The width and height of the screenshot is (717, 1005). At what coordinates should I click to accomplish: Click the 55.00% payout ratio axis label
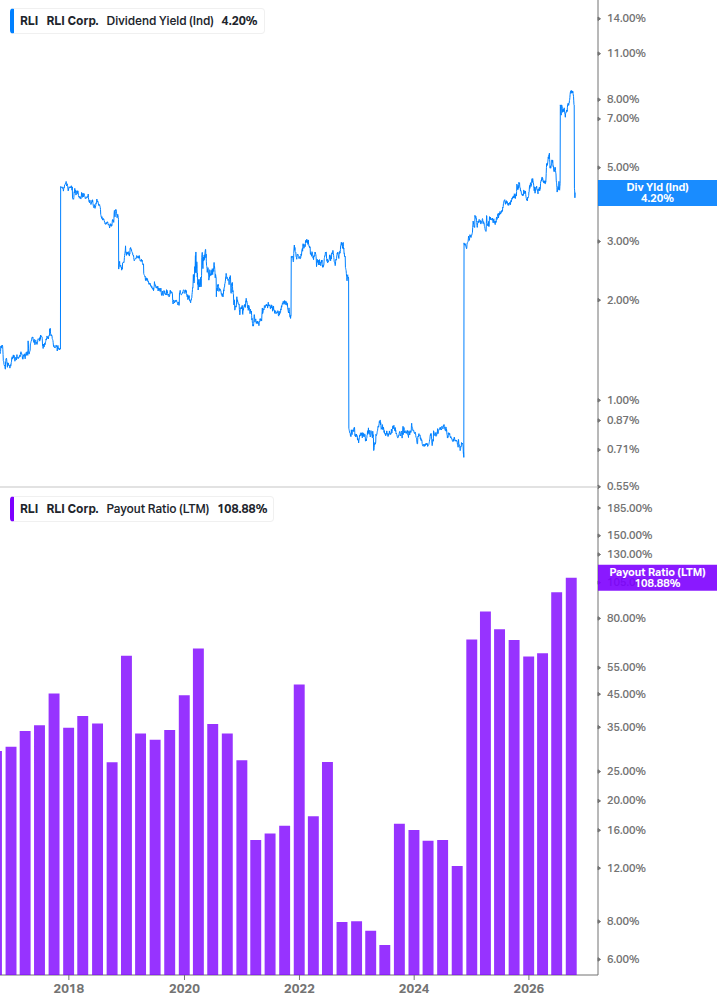tap(626, 667)
